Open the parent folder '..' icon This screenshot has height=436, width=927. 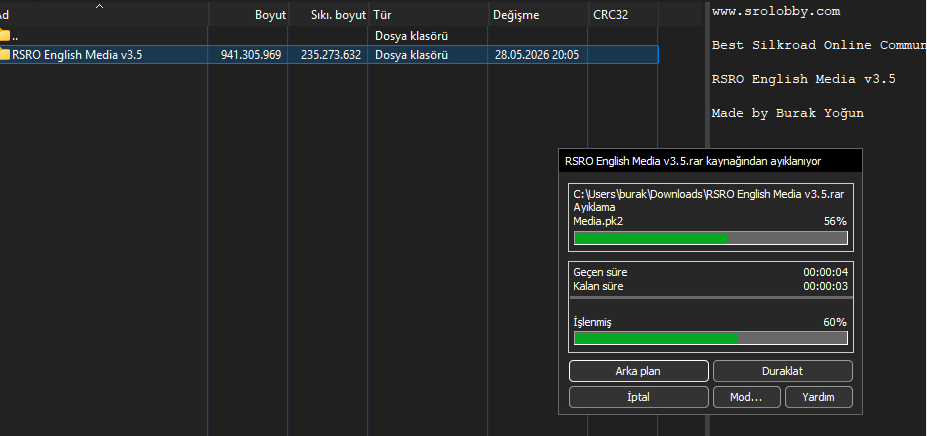click(5, 35)
